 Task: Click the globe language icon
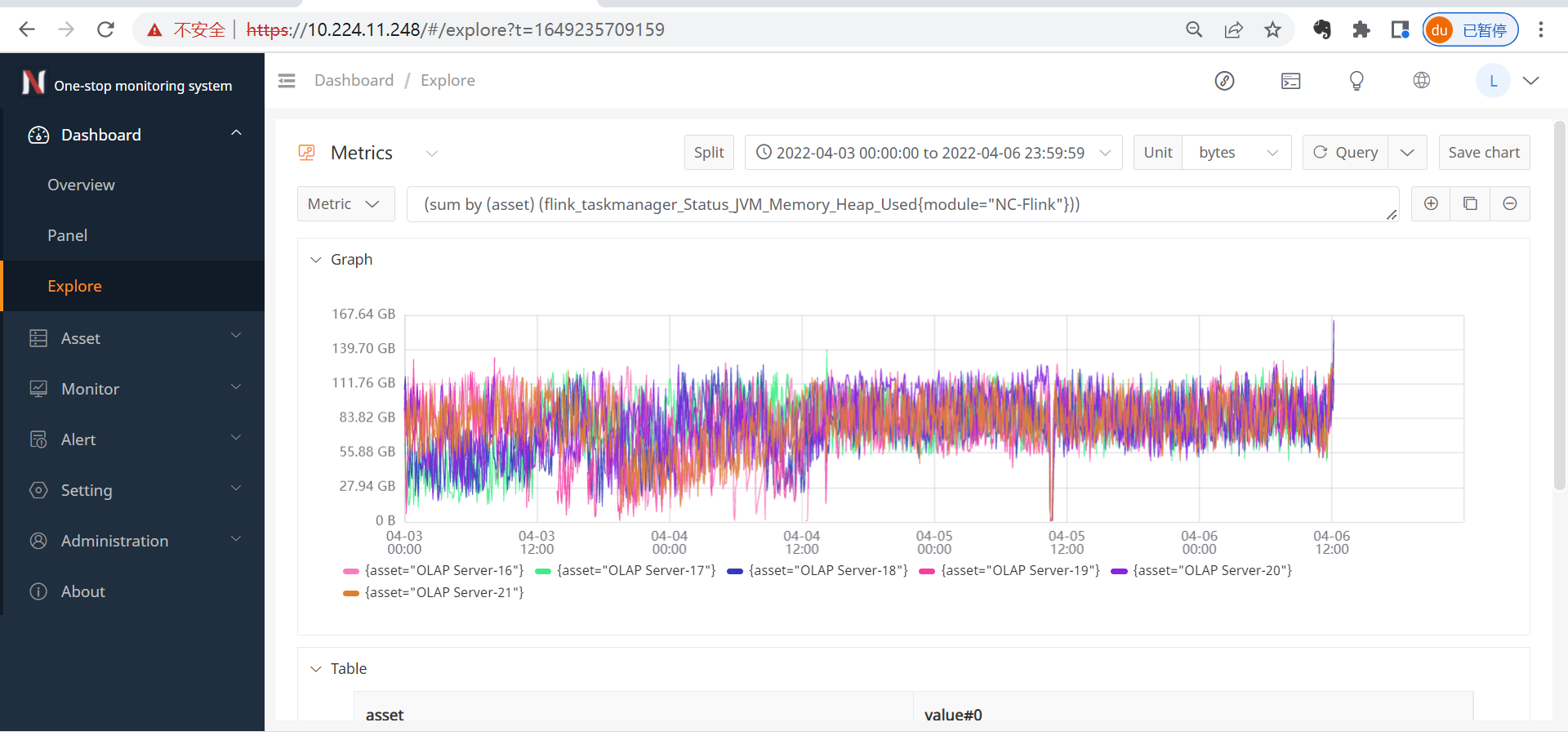1422,80
